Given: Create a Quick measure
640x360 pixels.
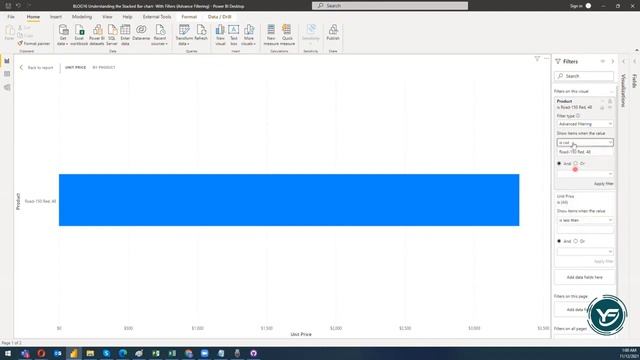Looking at the screenshot, I should (287, 35).
